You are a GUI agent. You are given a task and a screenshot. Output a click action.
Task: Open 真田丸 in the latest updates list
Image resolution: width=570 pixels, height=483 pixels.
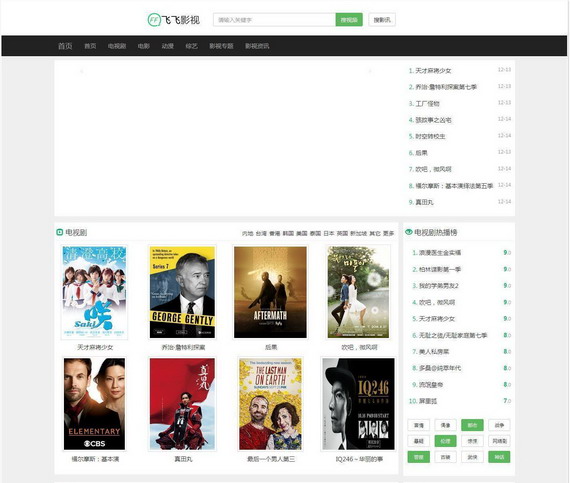425,202
